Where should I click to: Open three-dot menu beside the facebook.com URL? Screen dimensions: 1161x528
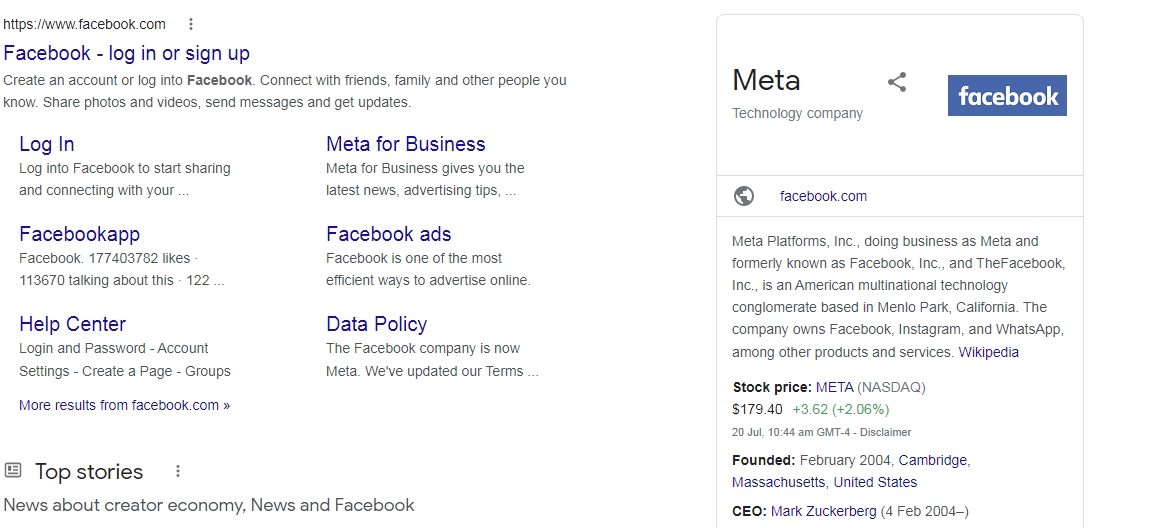click(191, 24)
